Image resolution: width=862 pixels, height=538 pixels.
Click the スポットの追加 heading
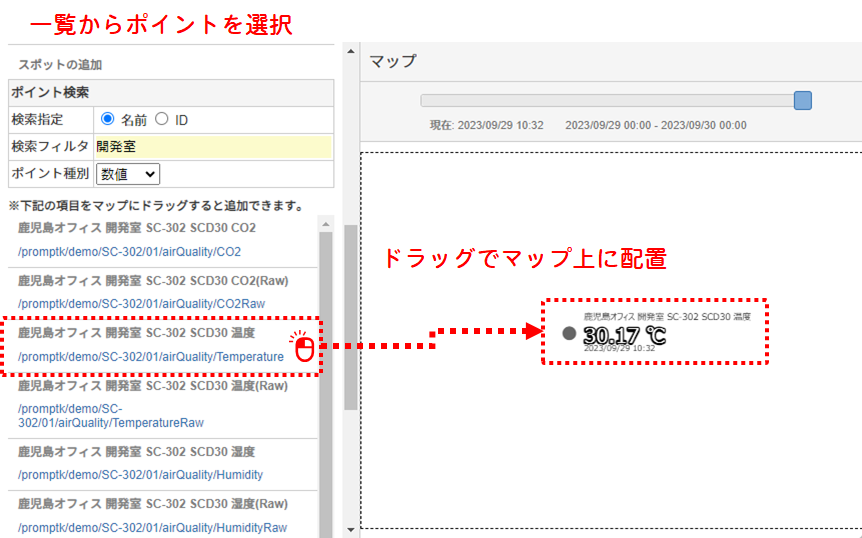(60, 65)
